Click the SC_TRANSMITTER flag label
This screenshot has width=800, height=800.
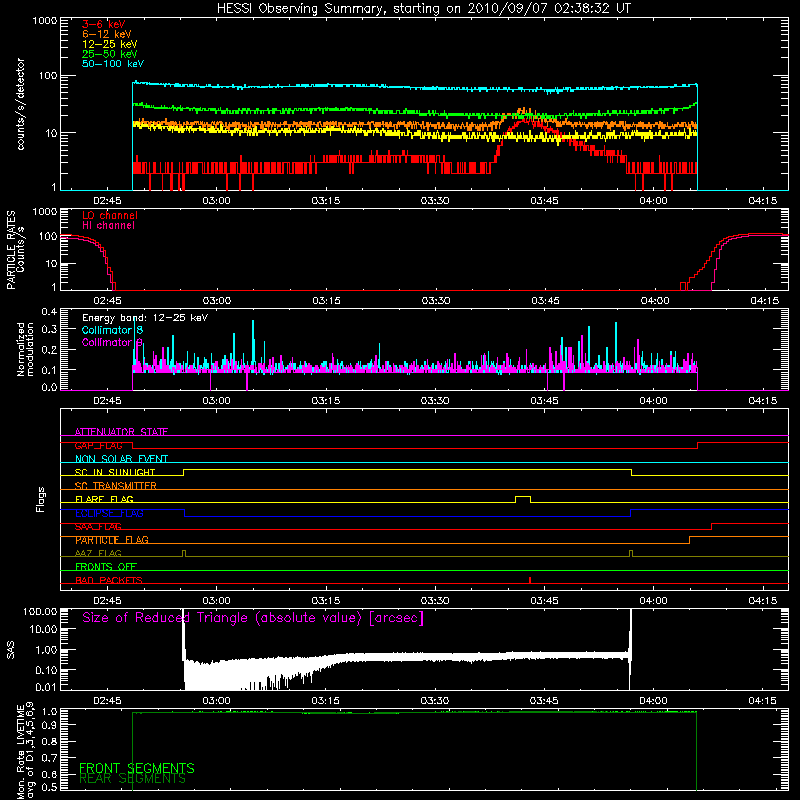click(x=115, y=486)
